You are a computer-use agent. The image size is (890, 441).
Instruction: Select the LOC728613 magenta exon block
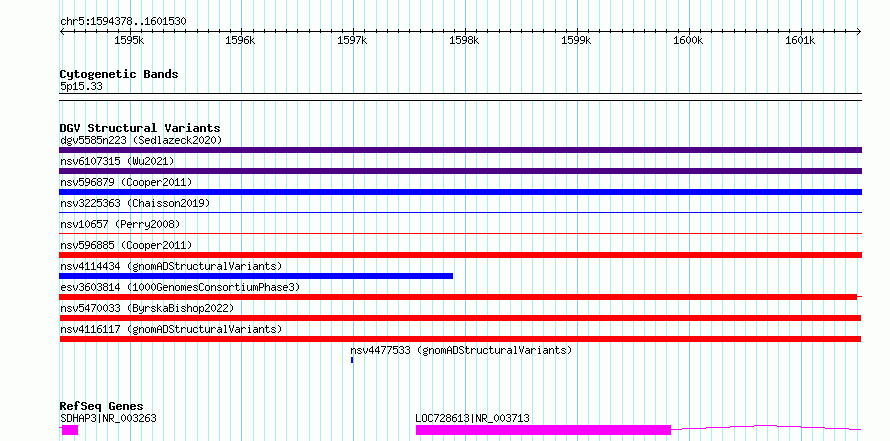coord(543,430)
